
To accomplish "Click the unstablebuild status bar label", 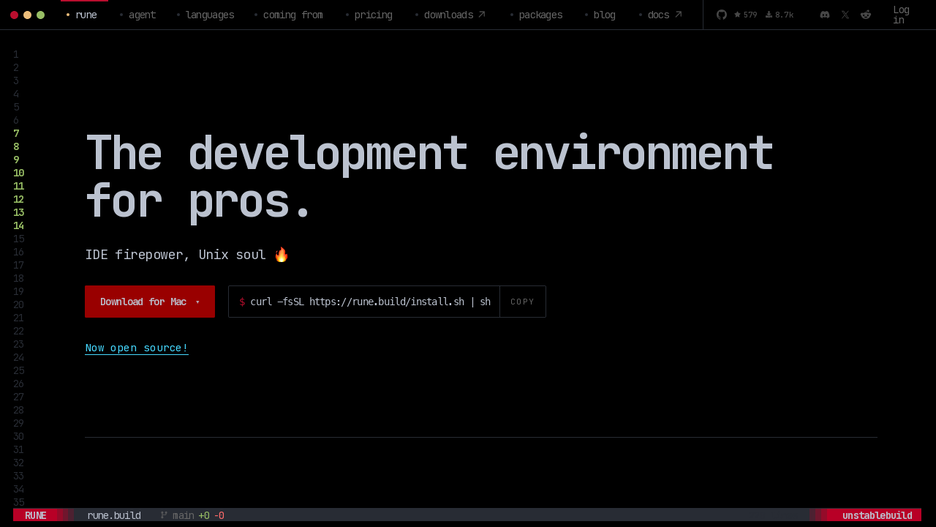I will point(877,515).
